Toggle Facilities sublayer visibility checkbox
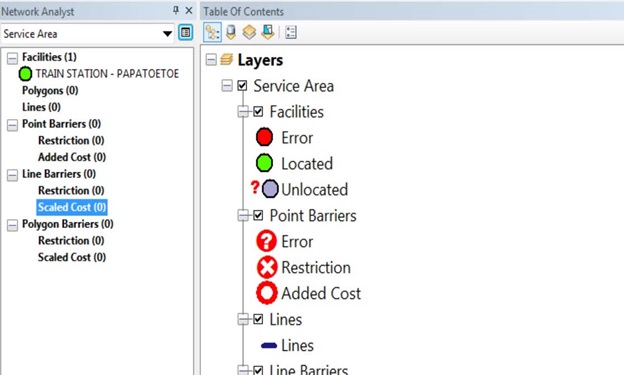The image size is (624, 375). (x=258, y=111)
